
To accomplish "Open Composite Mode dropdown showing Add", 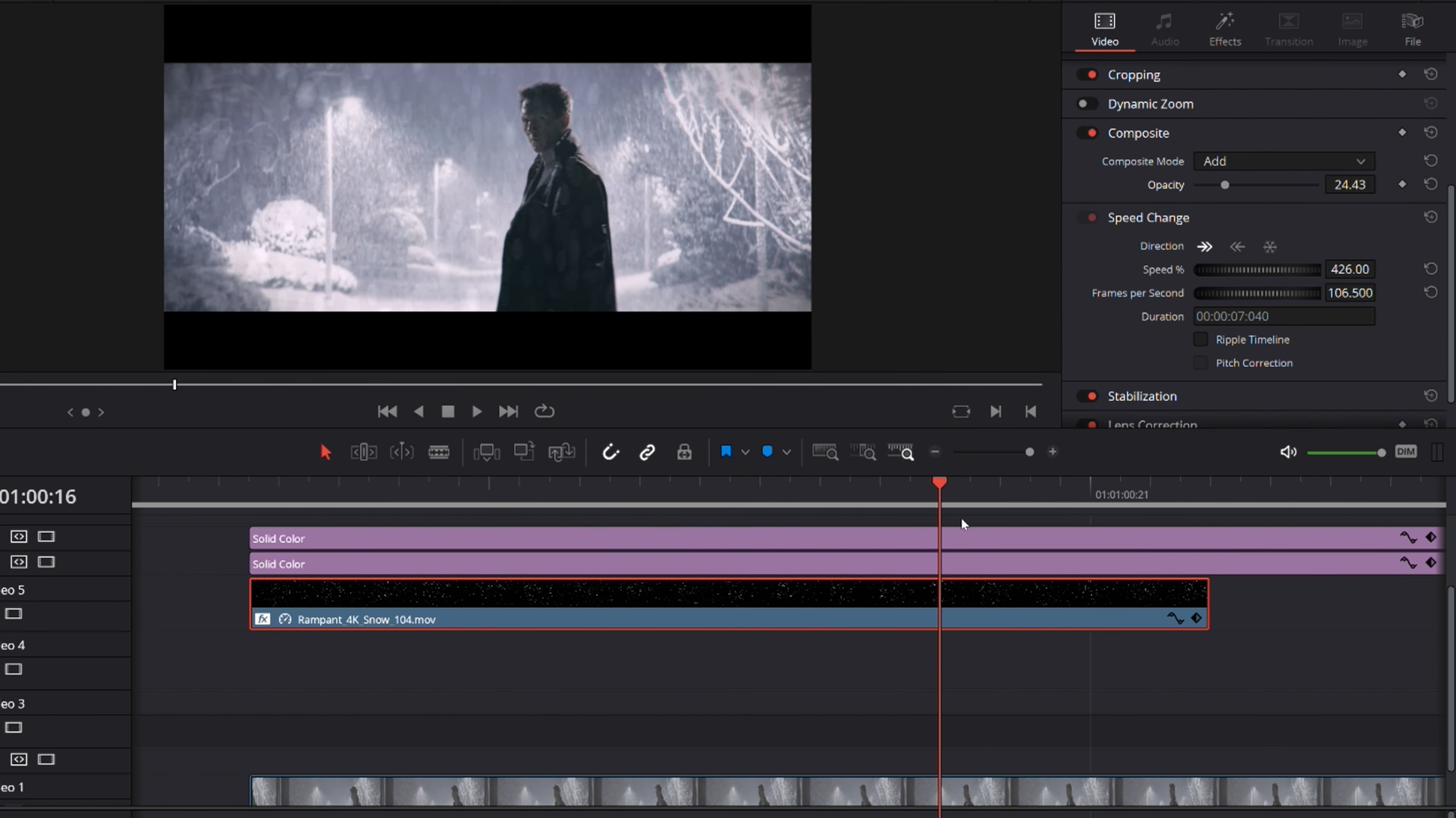I will coord(1284,161).
